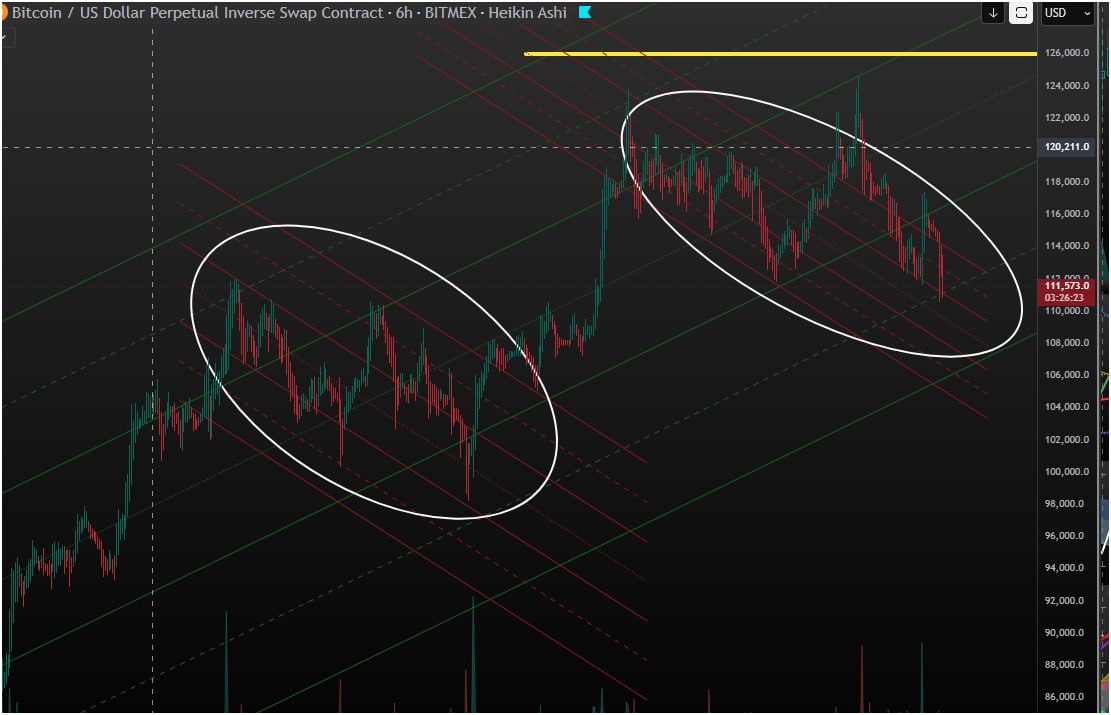The width and height of the screenshot is (1111, 715).
Task: Click the 104,000.0 price scale label
Action: pos(1066,407)
